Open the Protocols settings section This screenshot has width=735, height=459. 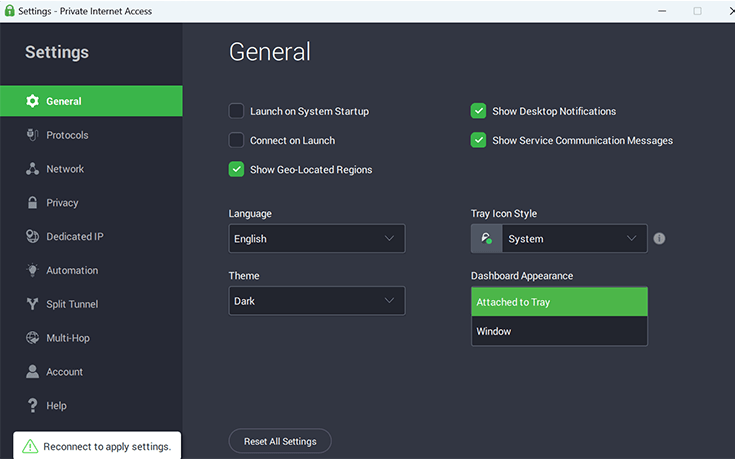(91, 135)
